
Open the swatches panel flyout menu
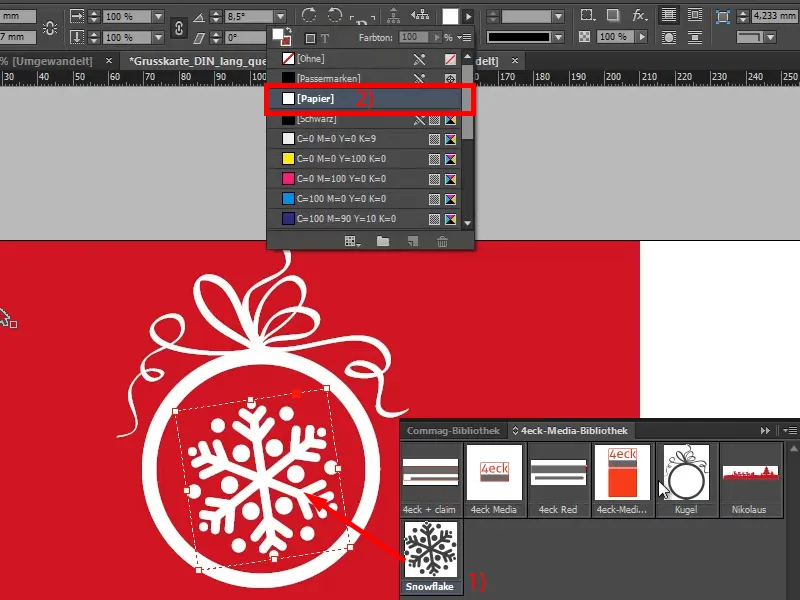coord(465,37)
